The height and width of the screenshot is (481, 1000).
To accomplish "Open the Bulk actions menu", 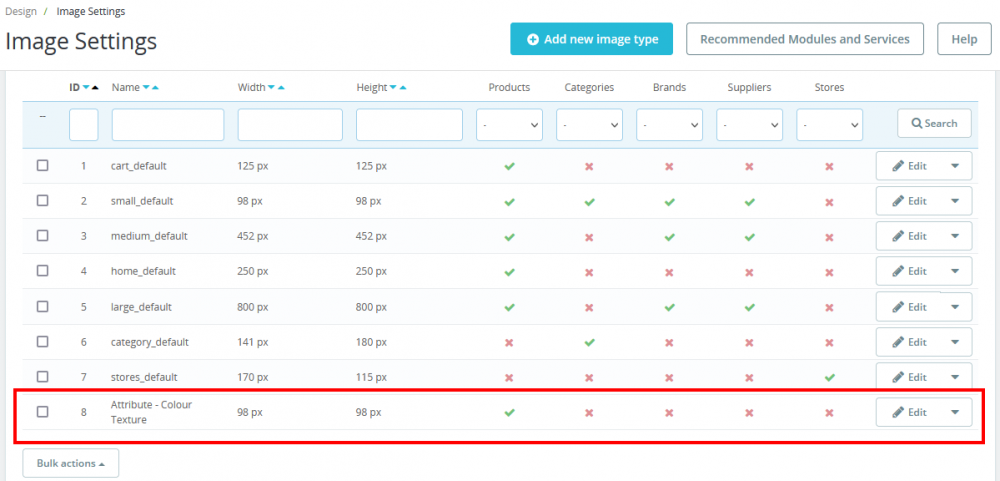I will click(x=70, y=464).
